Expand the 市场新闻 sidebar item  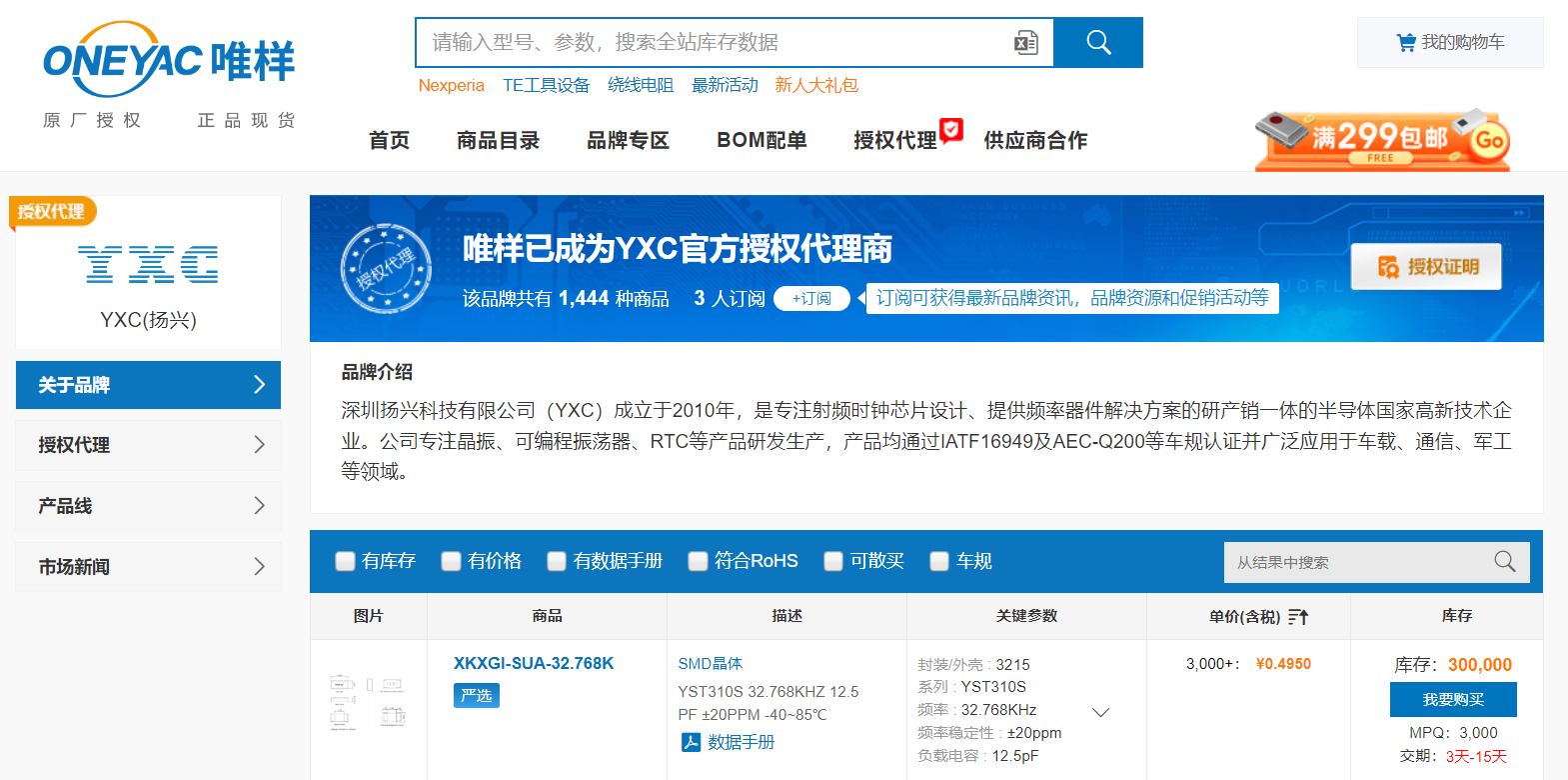(148, 567)
